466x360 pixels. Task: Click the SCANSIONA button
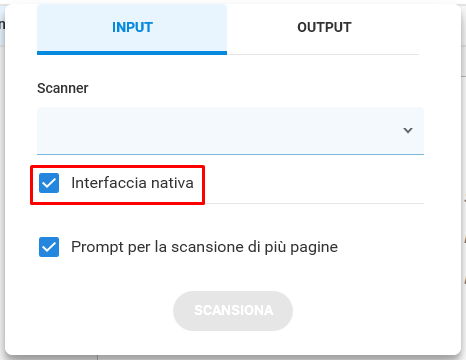[x=233, y=311]
